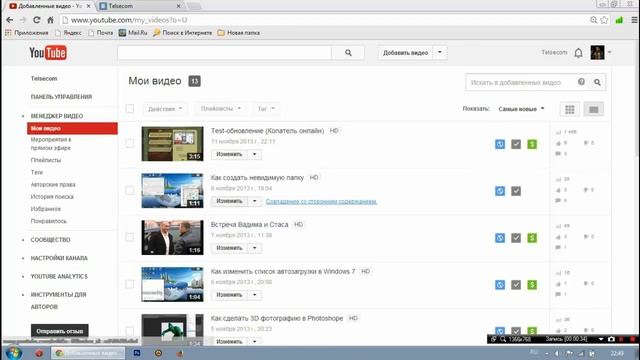This screenshot has width=640, height=360.
Task: Click blue privacy icon for Встреча Вадима и Стаса
Action: coord(500,238)
